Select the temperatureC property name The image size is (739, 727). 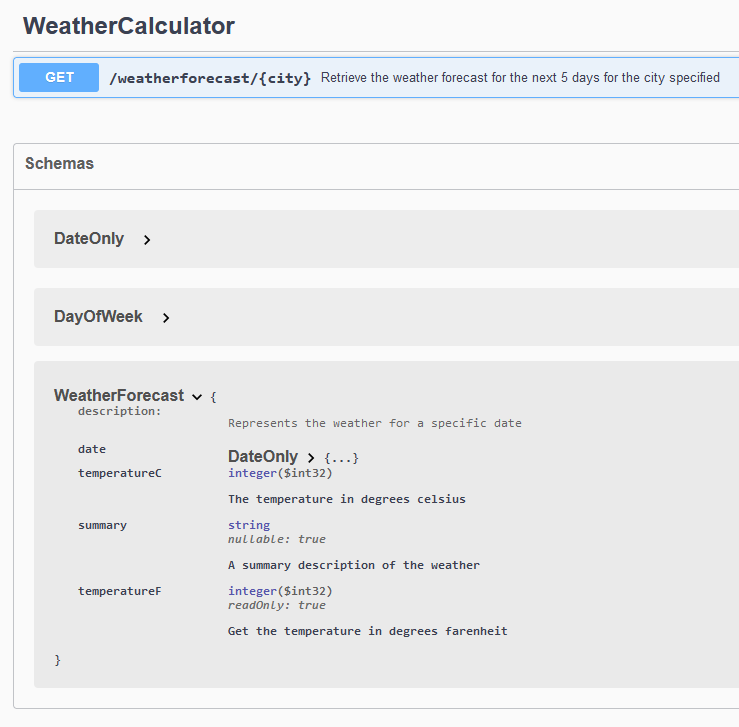point(120,473)
